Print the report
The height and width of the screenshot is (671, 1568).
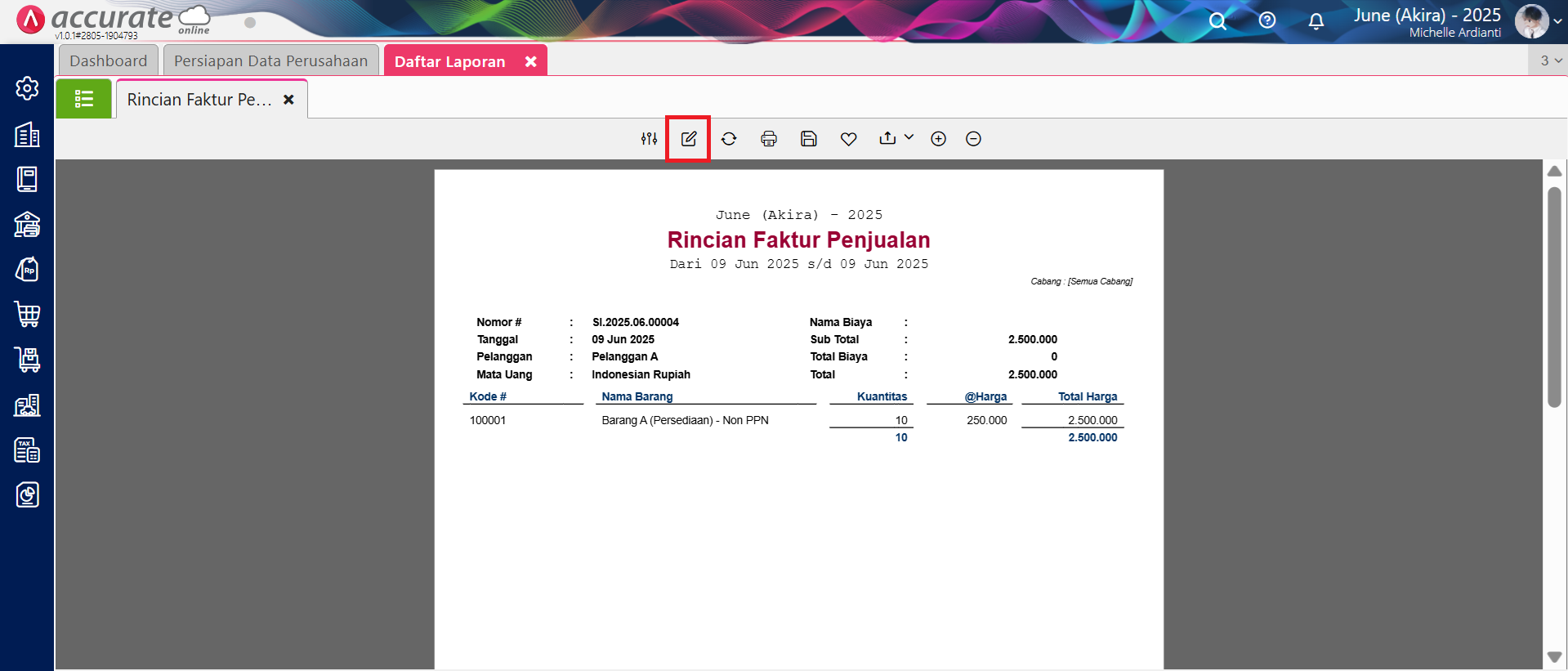pyautogui.click(x=769, y=139)
